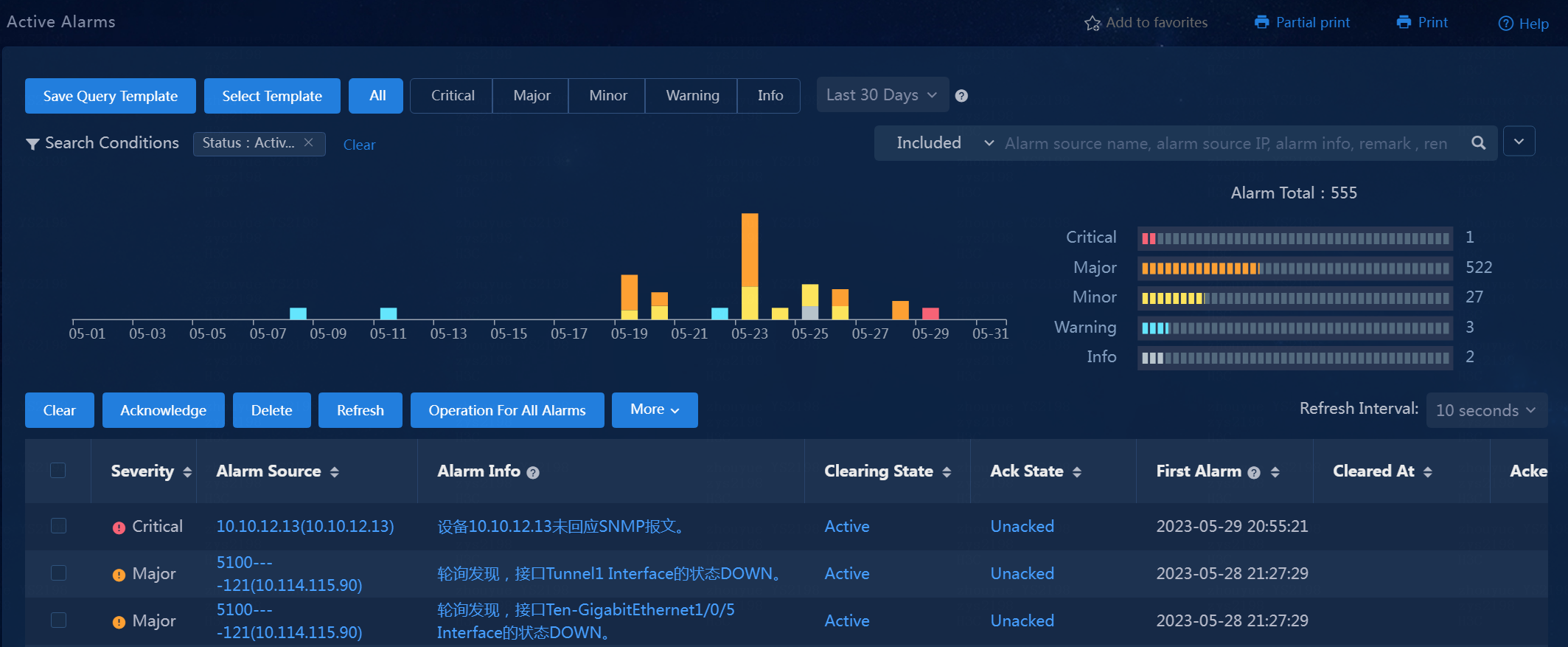The width and height of the screenshot is (1568, 647).
Task: Click the Add to favorites star icon
Action: [x=1092, y=23]
